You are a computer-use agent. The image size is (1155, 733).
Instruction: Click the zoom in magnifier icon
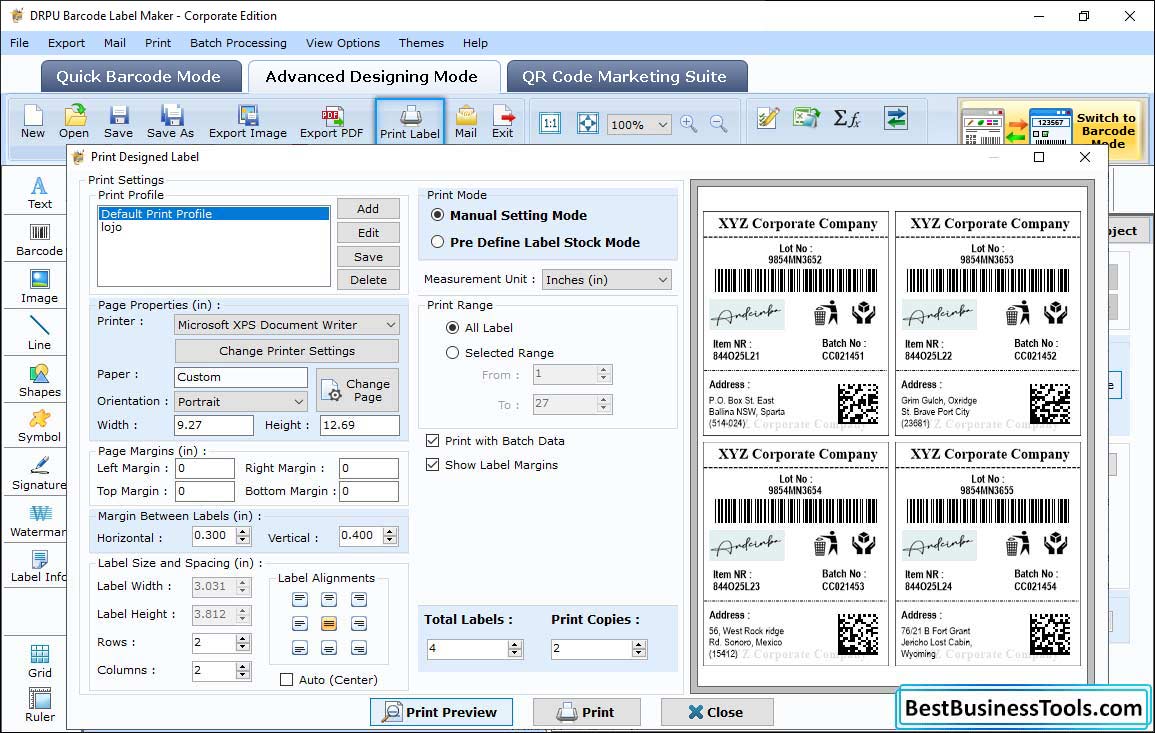[x=689, y=123]
